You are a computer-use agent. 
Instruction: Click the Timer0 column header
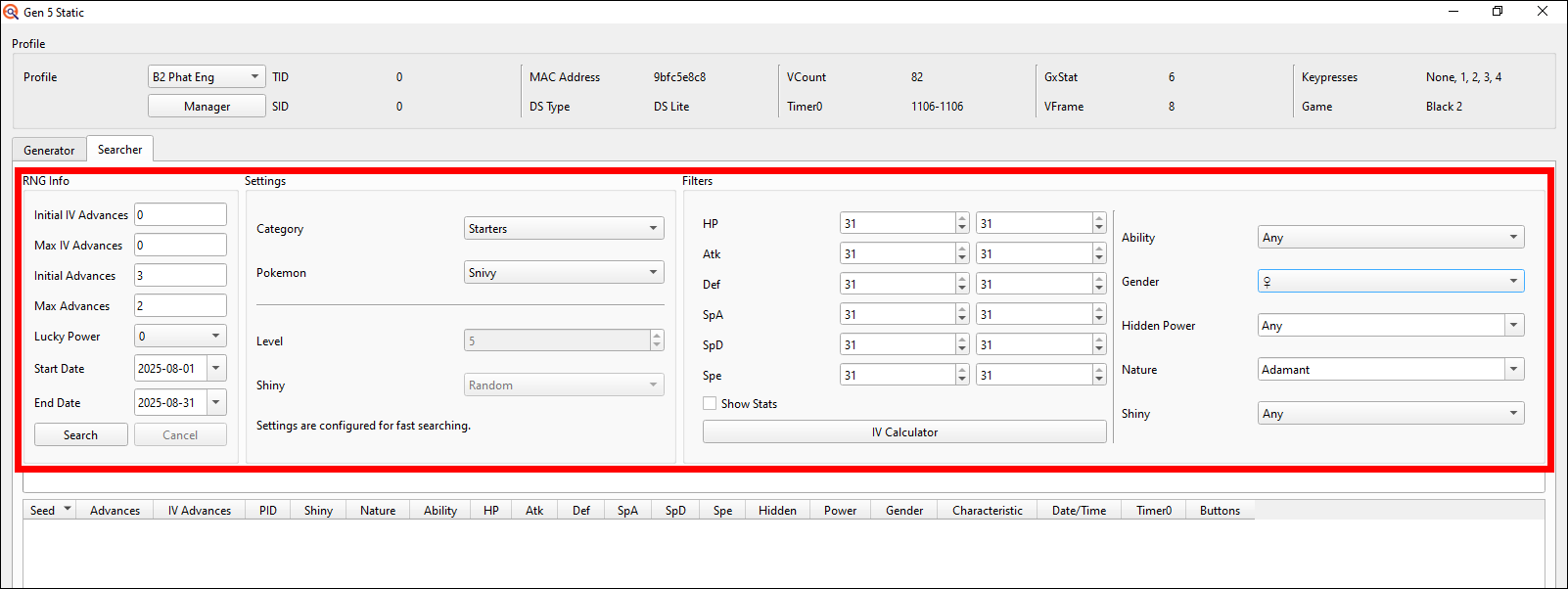click(x=1154, y=510)
